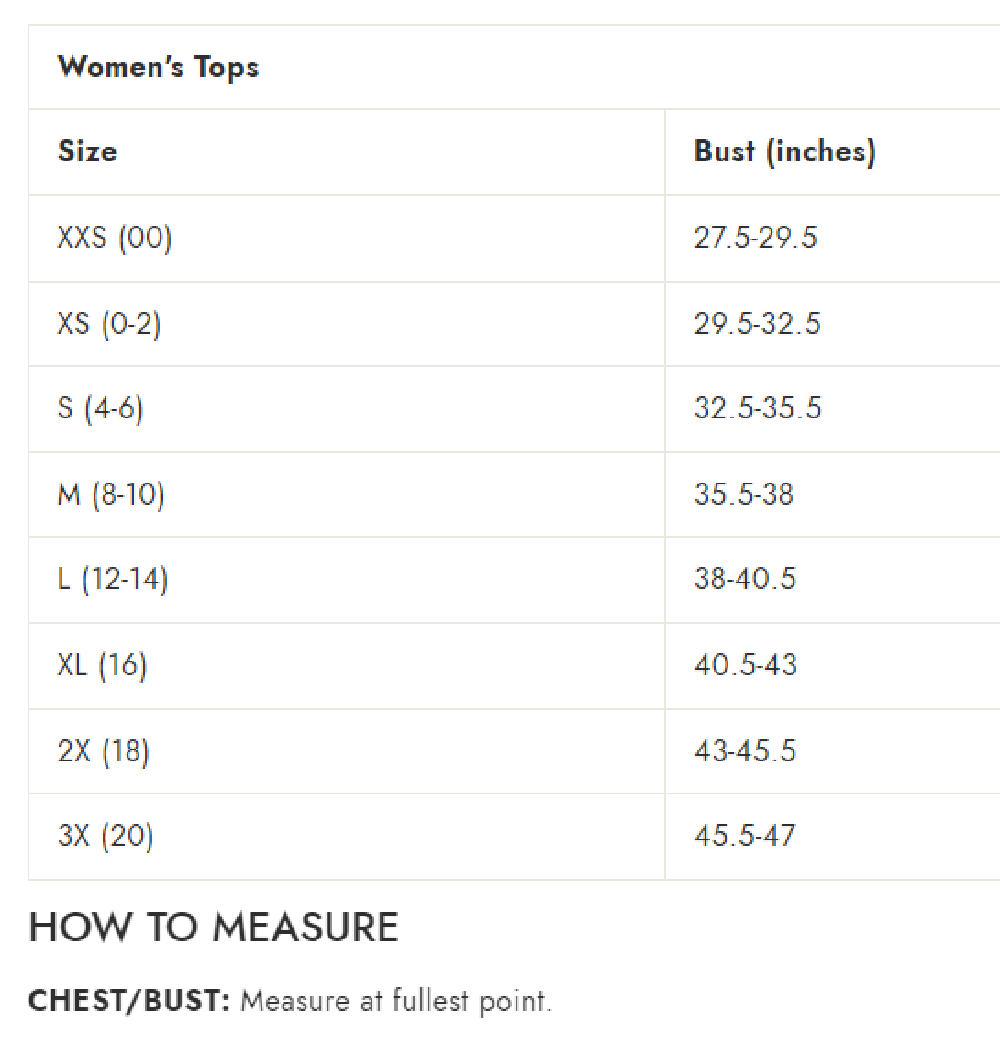Click the 35.5-38 bust measurement

[x=744, y=494]
